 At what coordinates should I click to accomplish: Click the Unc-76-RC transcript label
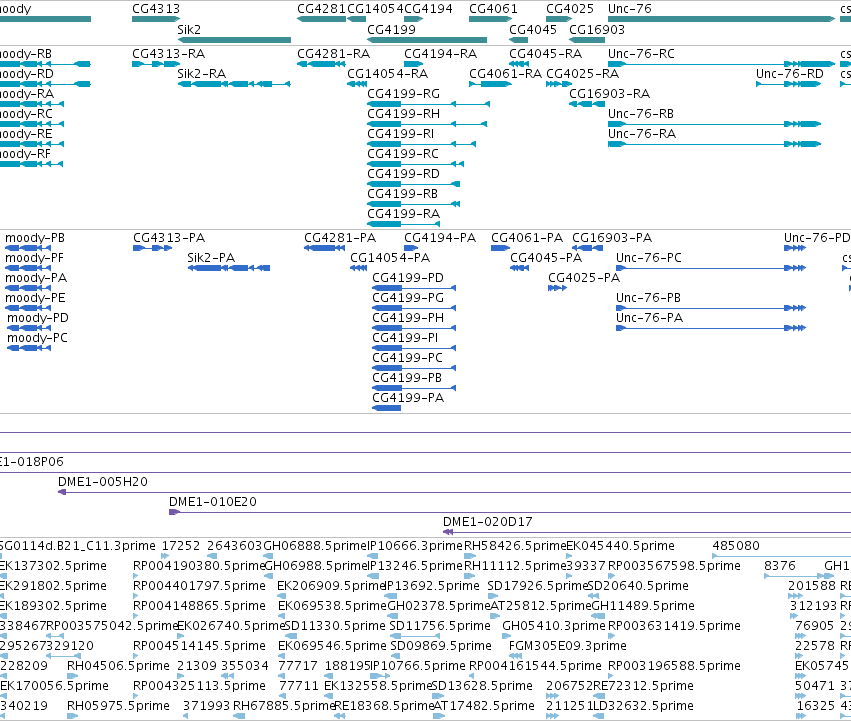(642, 54)
